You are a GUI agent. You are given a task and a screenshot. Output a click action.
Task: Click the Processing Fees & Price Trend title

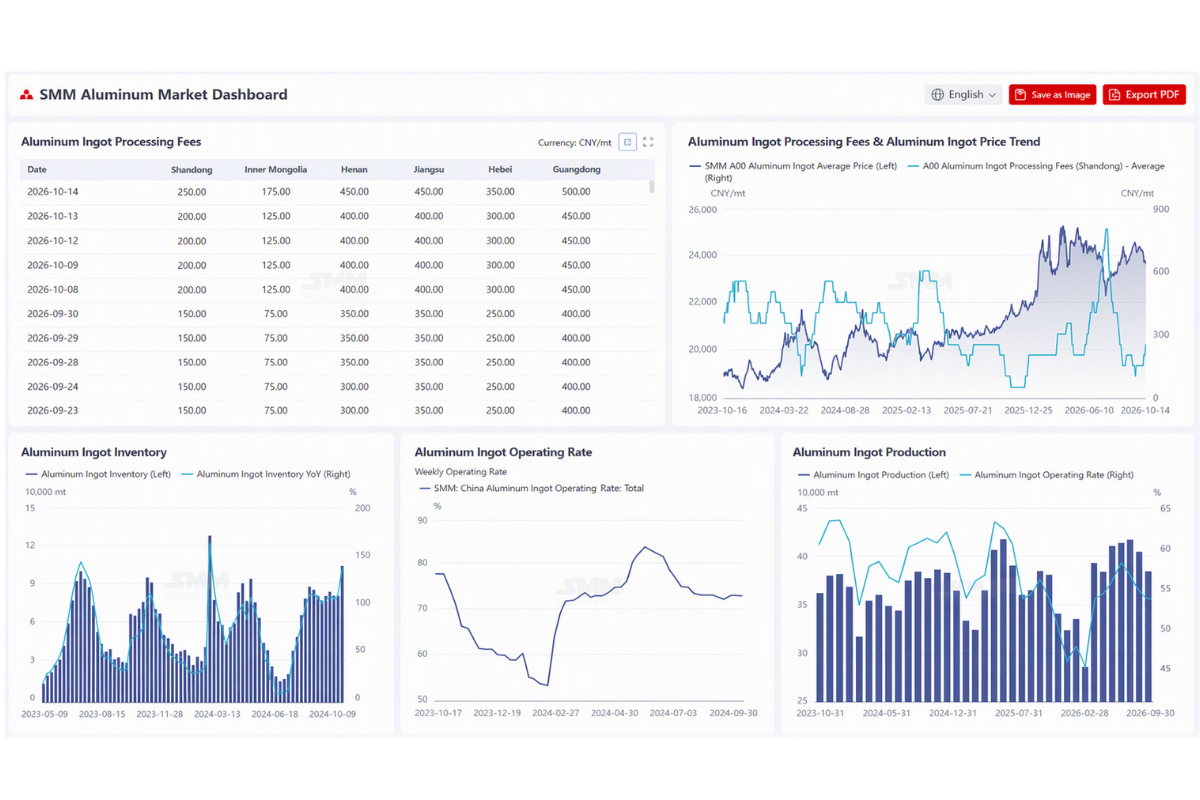point(864,142)
